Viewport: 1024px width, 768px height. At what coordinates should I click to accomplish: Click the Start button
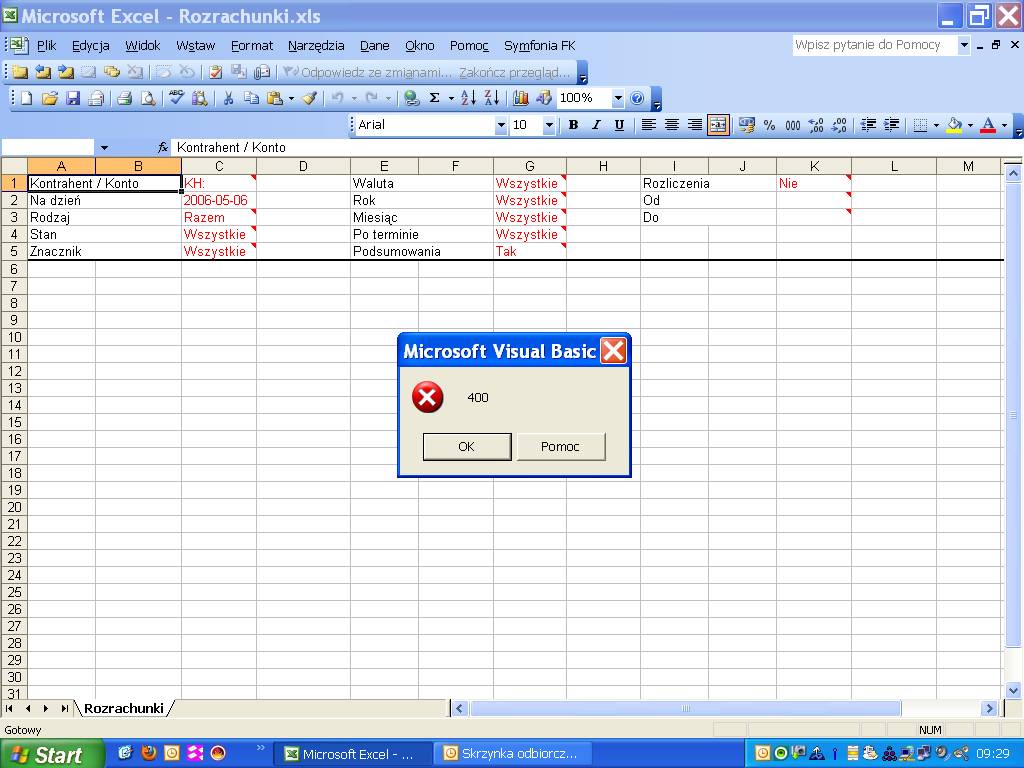pos(51,754)
